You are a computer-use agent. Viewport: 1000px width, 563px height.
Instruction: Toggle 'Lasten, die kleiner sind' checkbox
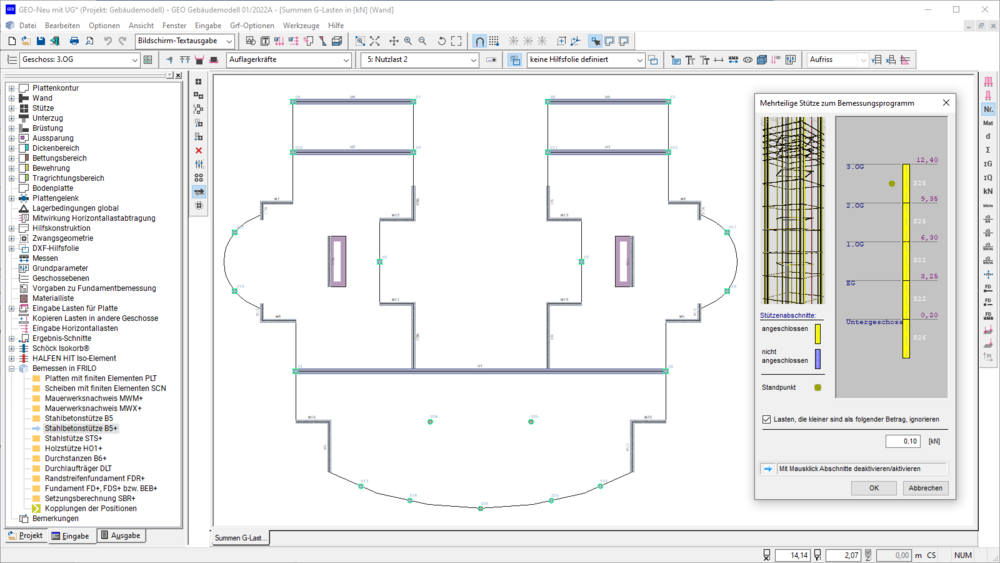767,419
